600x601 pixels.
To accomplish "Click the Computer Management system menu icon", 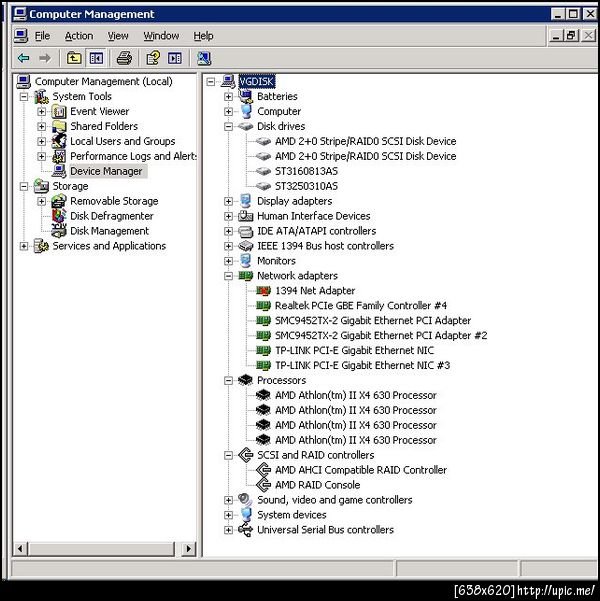I will point(19,14).
